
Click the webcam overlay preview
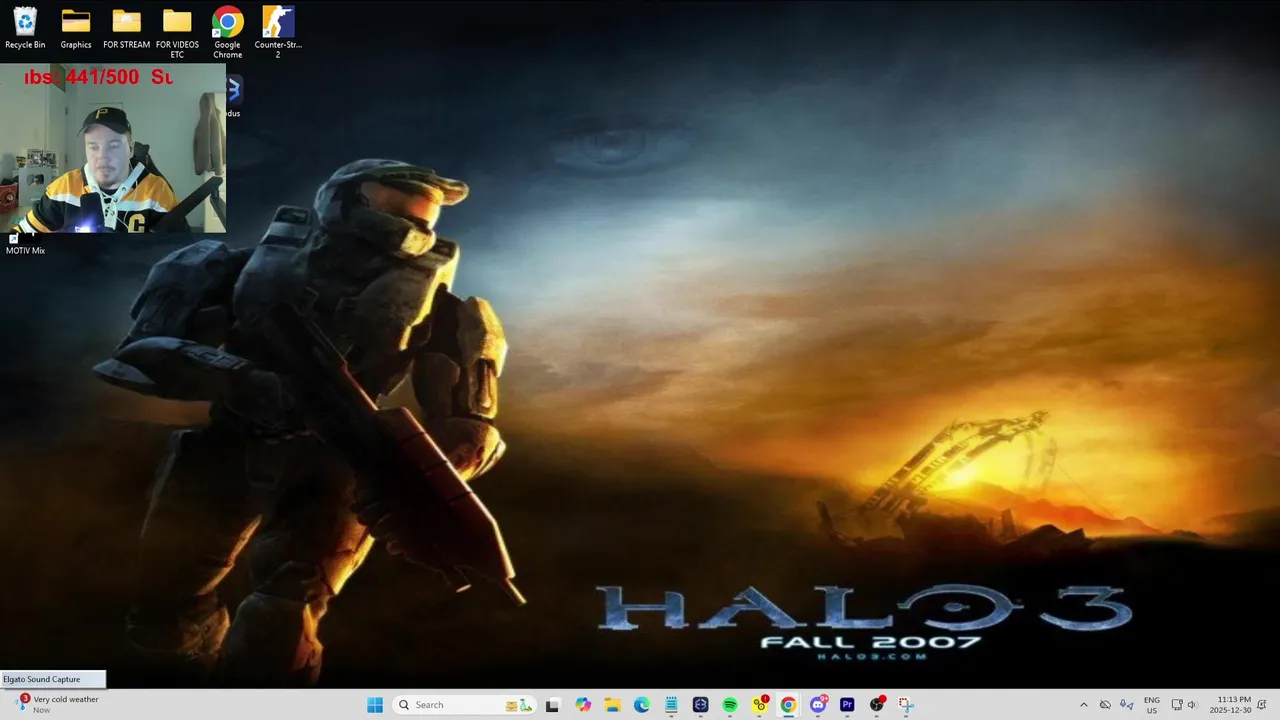[x=113, y=148]
